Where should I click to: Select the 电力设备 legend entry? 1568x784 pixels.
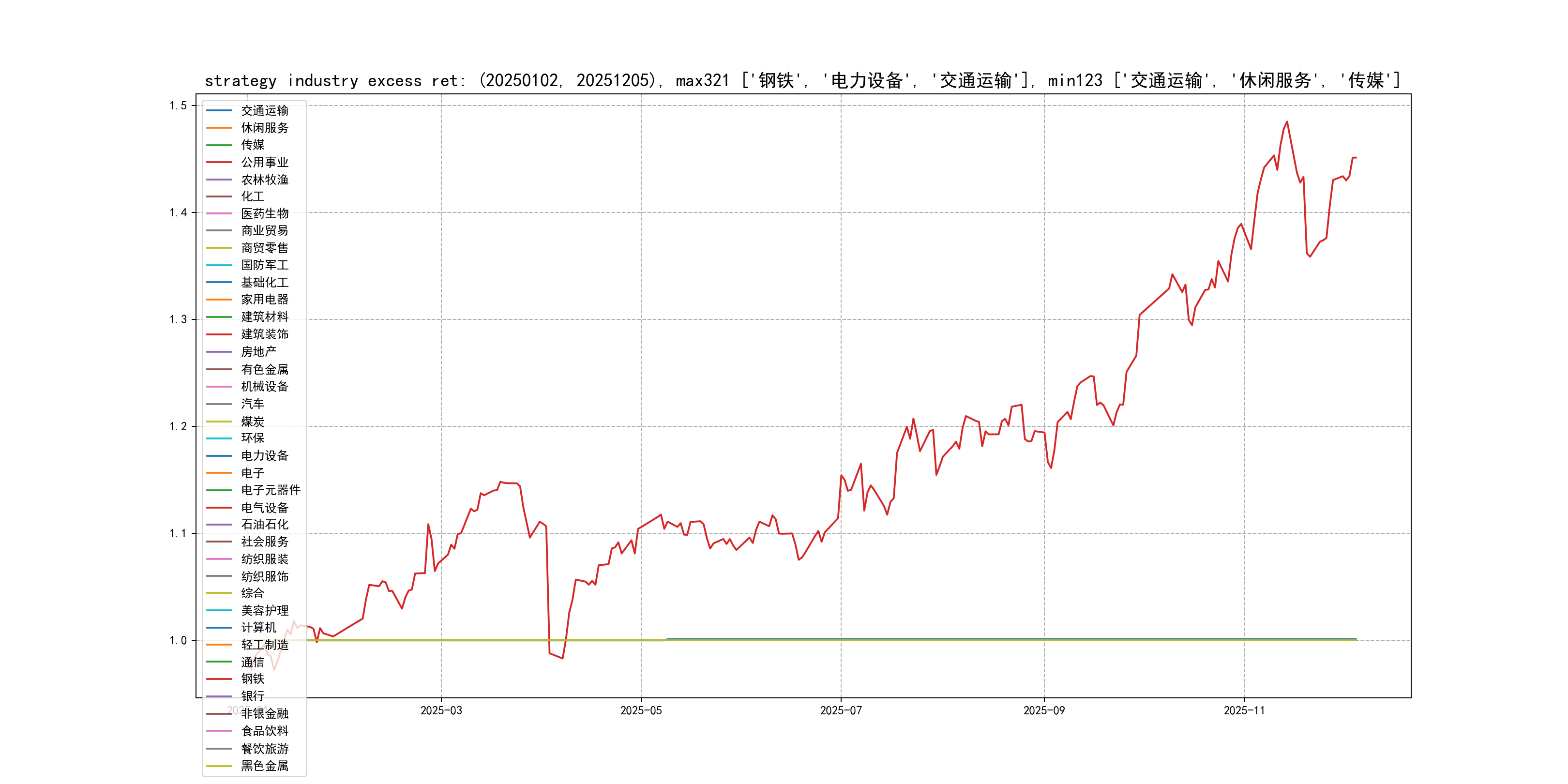click(264, 456)
